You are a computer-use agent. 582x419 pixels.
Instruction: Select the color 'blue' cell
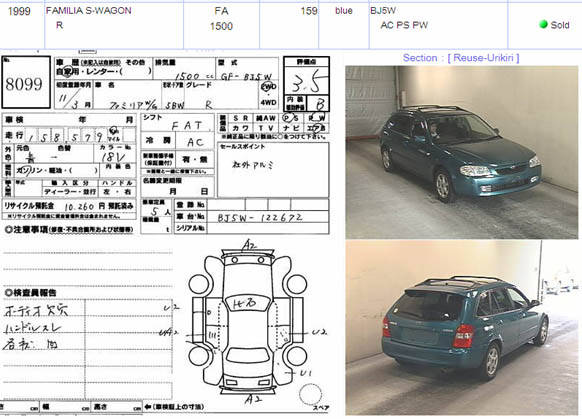pyautogui.click(x=344, y=11)
